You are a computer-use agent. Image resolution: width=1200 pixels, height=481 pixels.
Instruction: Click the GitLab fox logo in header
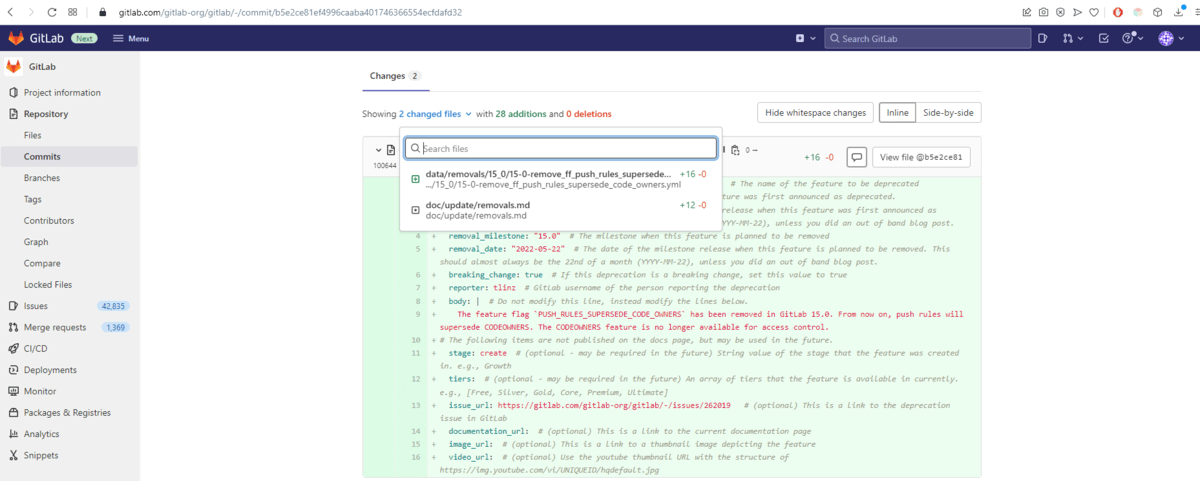pos(17,38)
